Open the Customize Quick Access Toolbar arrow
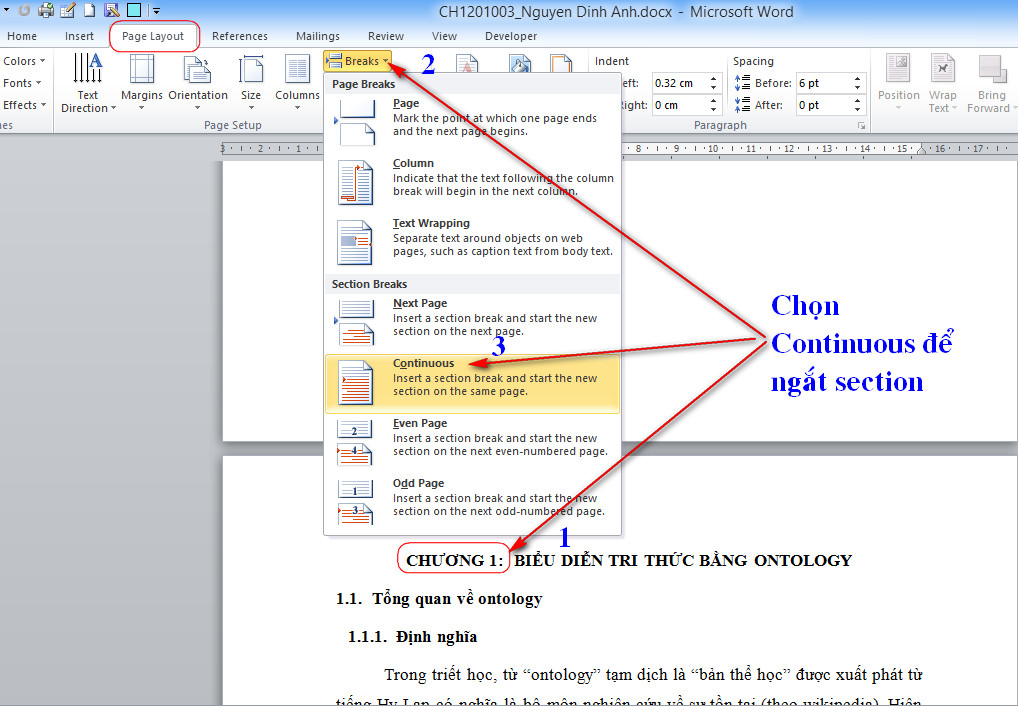The image size is (1018, 706). 156,11
